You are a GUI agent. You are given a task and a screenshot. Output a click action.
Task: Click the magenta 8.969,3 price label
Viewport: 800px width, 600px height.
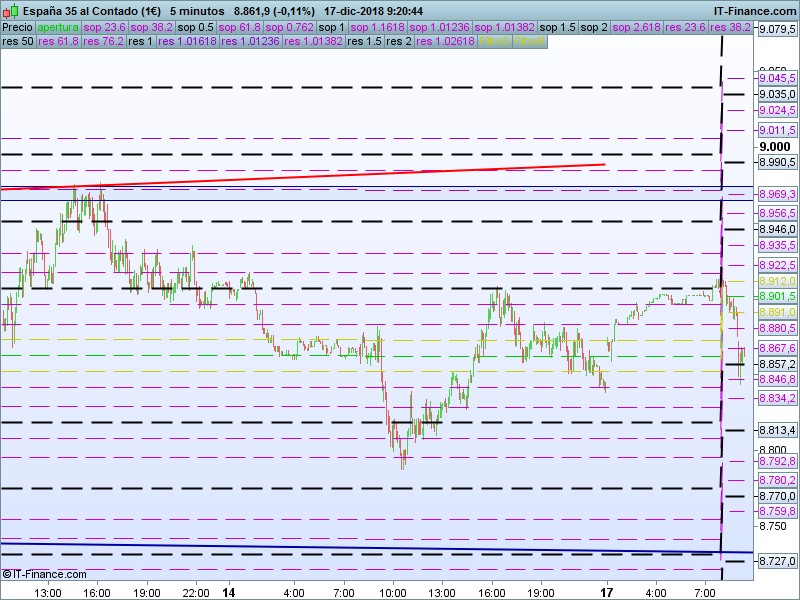777,194
